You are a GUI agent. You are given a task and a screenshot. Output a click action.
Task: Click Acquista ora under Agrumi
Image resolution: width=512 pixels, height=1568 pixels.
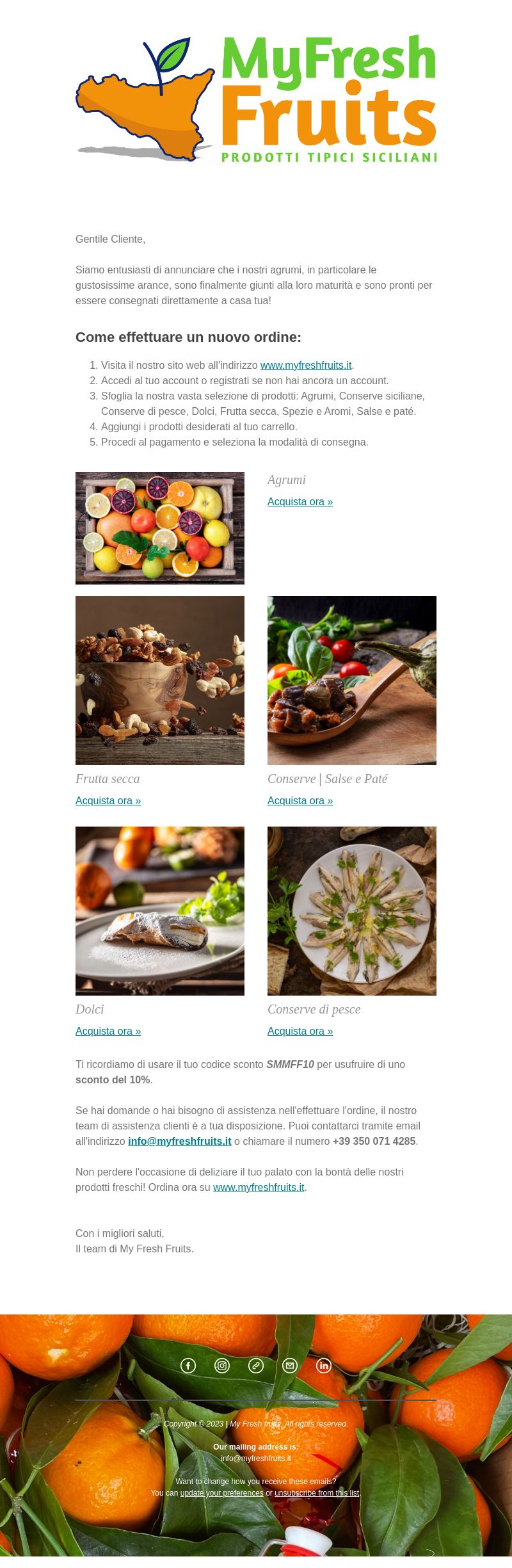300,501
